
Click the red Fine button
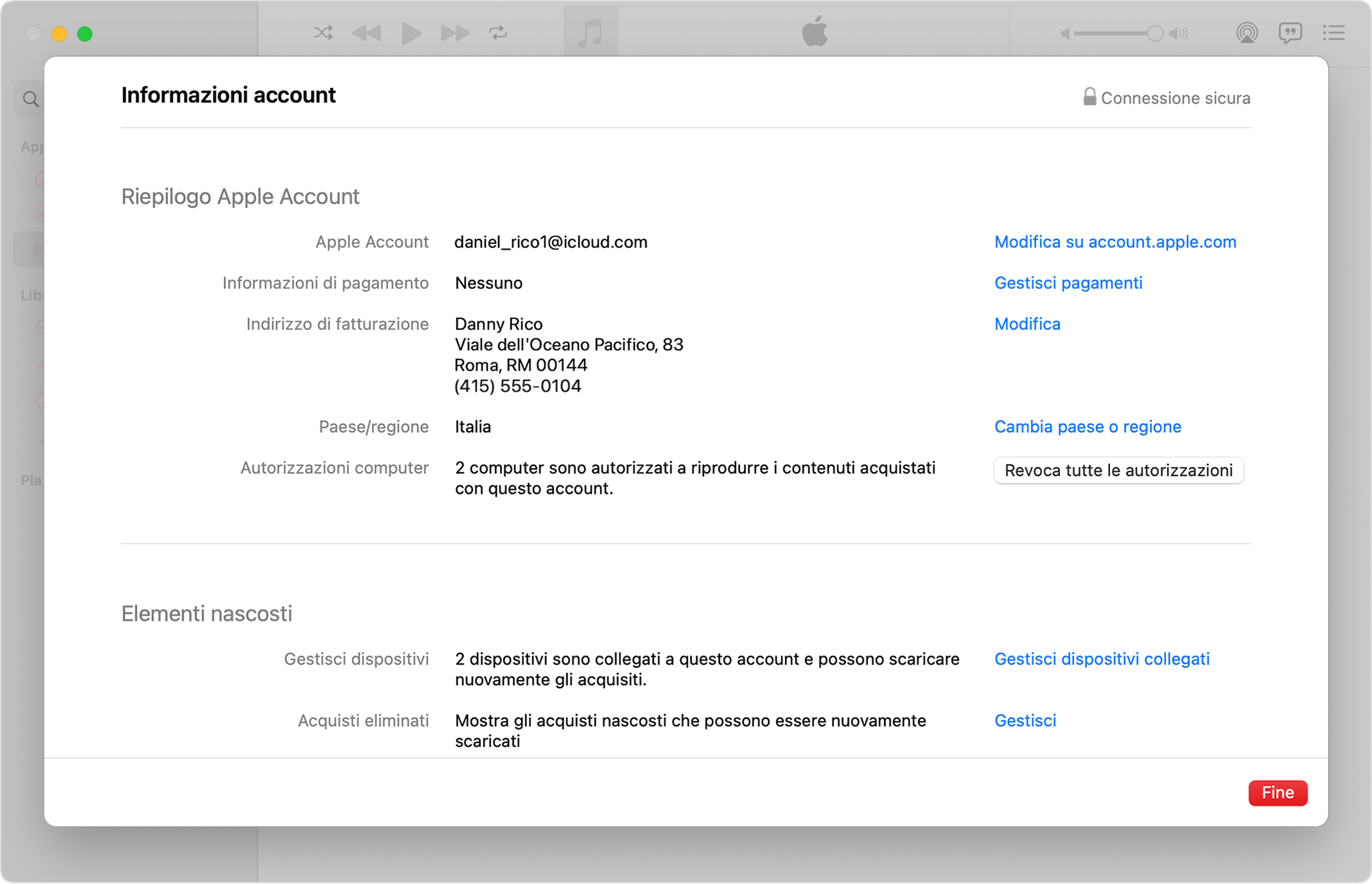coord(1277,793)
